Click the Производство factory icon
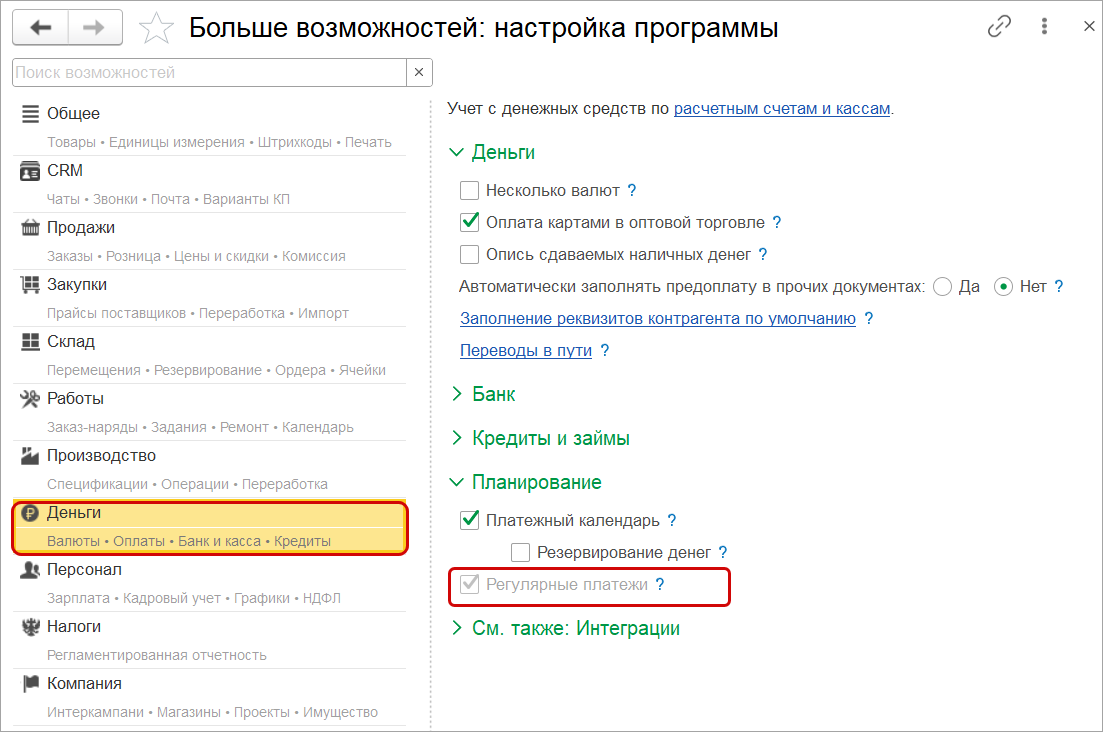This screenshot has width=1103, height=732. point(30,456)
